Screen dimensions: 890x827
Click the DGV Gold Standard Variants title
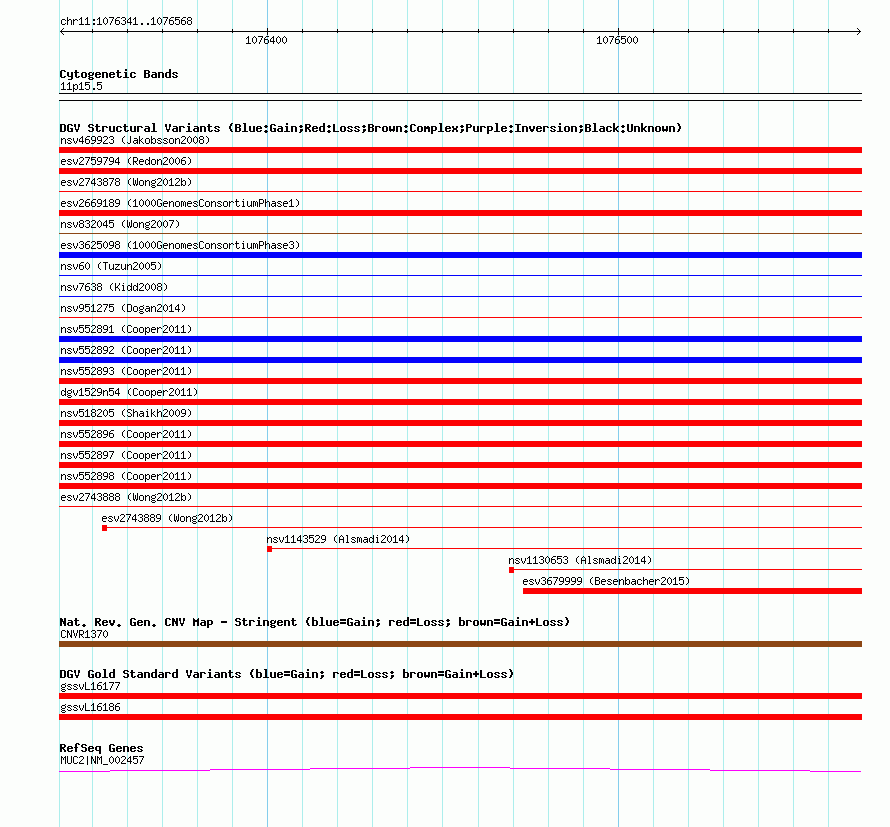pyautogui.click(x=287, y=674)
